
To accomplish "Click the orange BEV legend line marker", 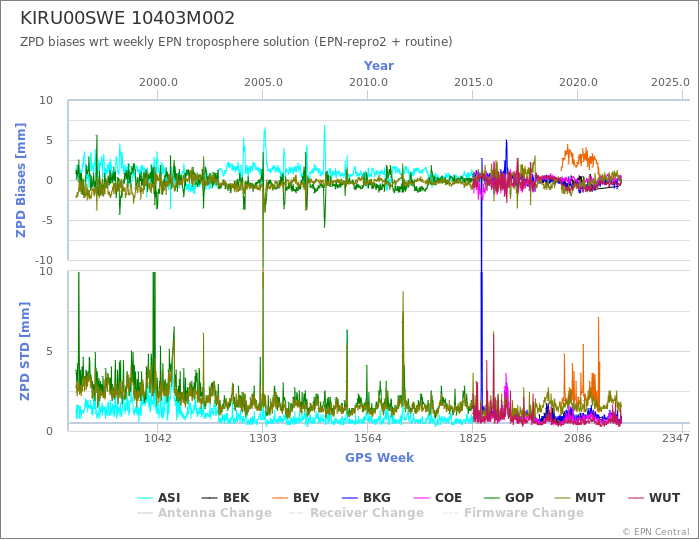I will point(280,498).
